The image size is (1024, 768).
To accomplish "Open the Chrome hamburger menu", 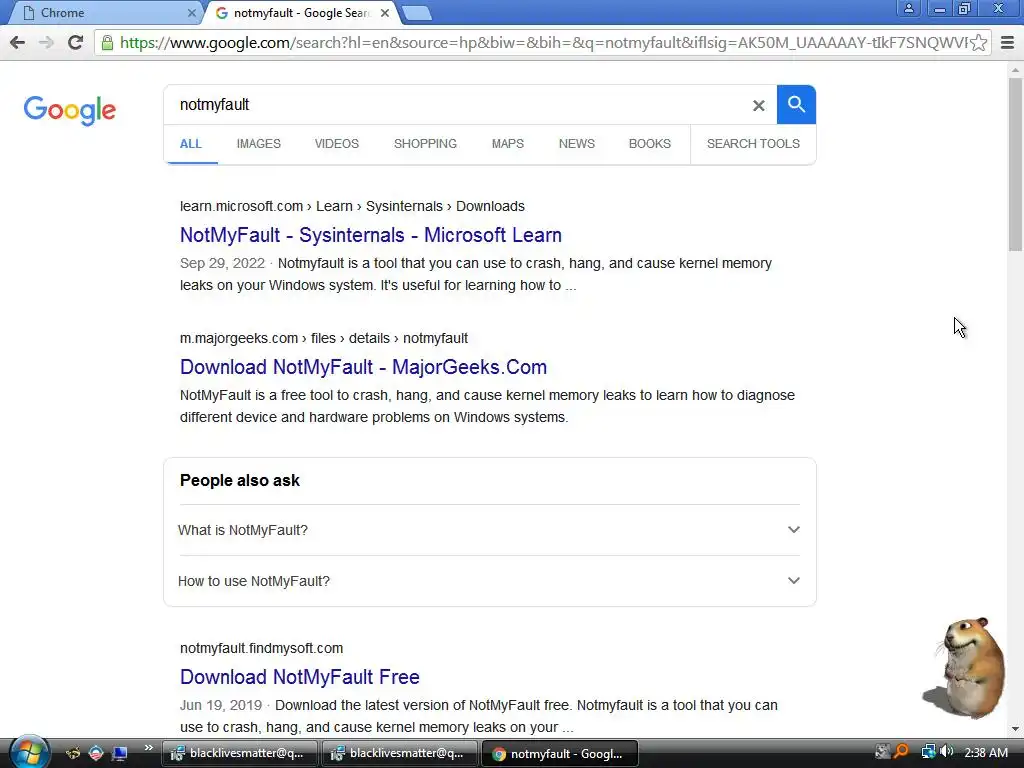I will [x=1008, y=43].
